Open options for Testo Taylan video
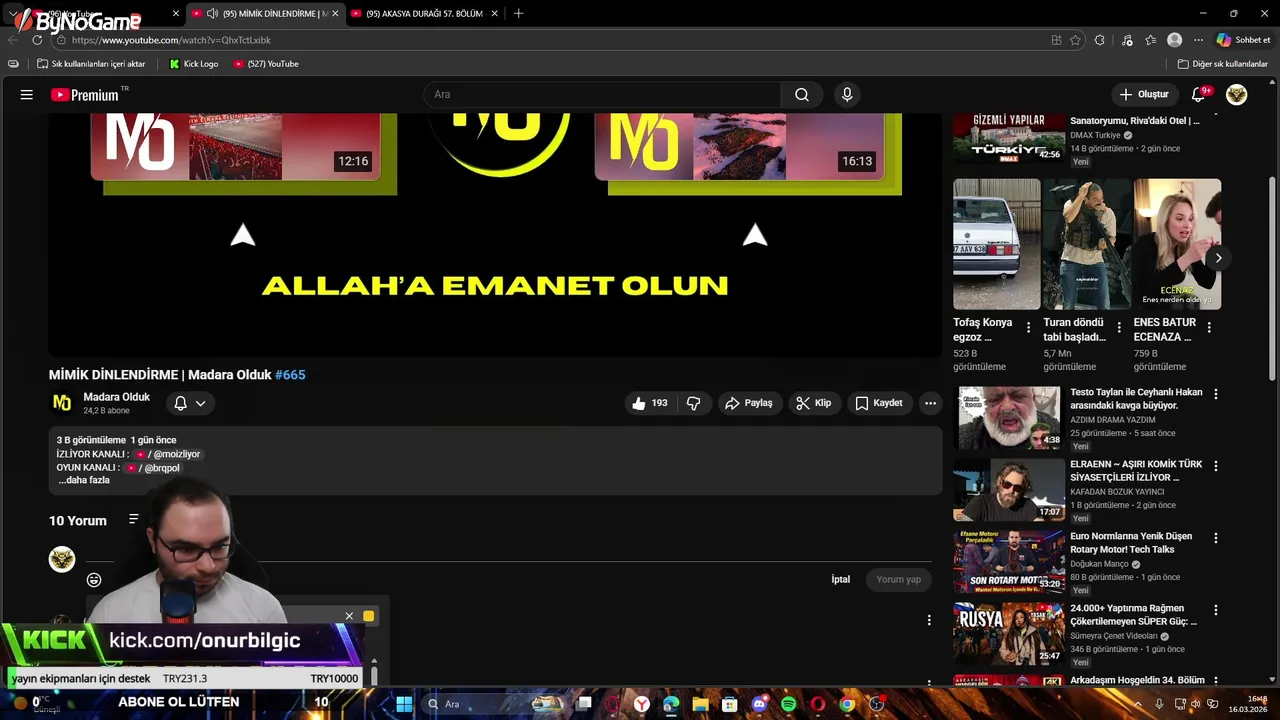Viewport: 1280px width, 720px height. 1216,395
